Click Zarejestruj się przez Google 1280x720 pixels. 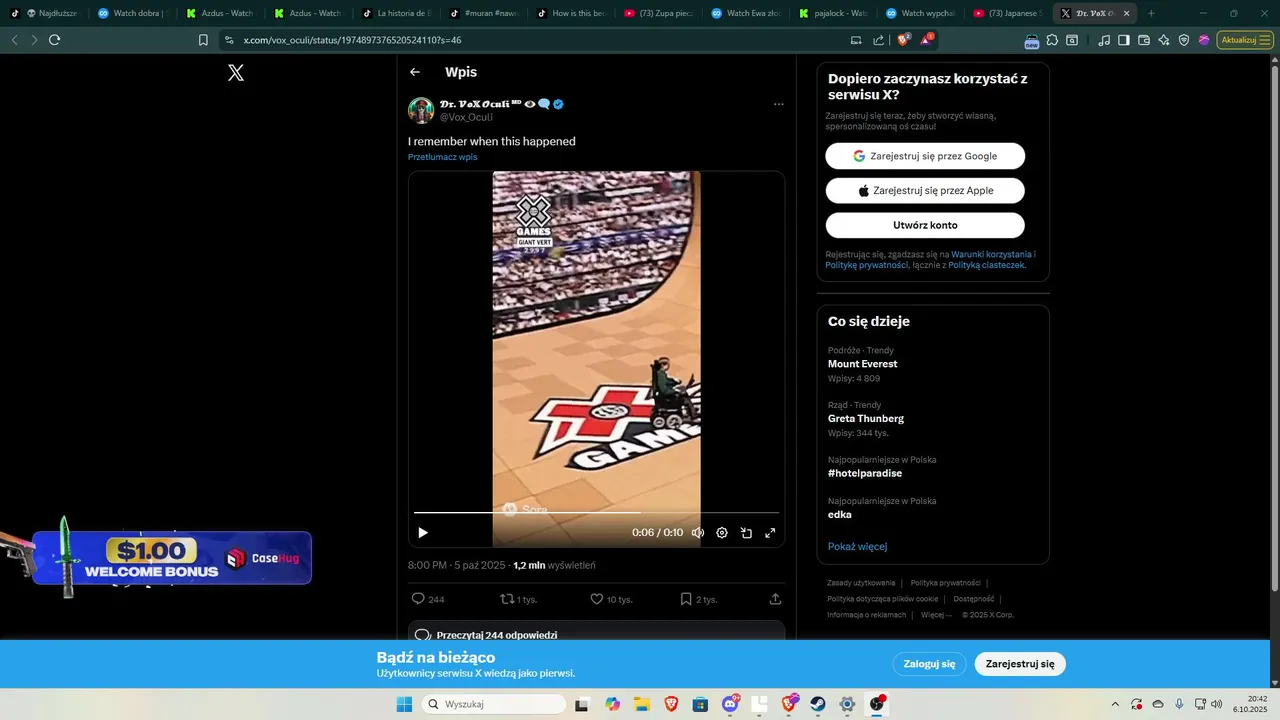(925, 156)
